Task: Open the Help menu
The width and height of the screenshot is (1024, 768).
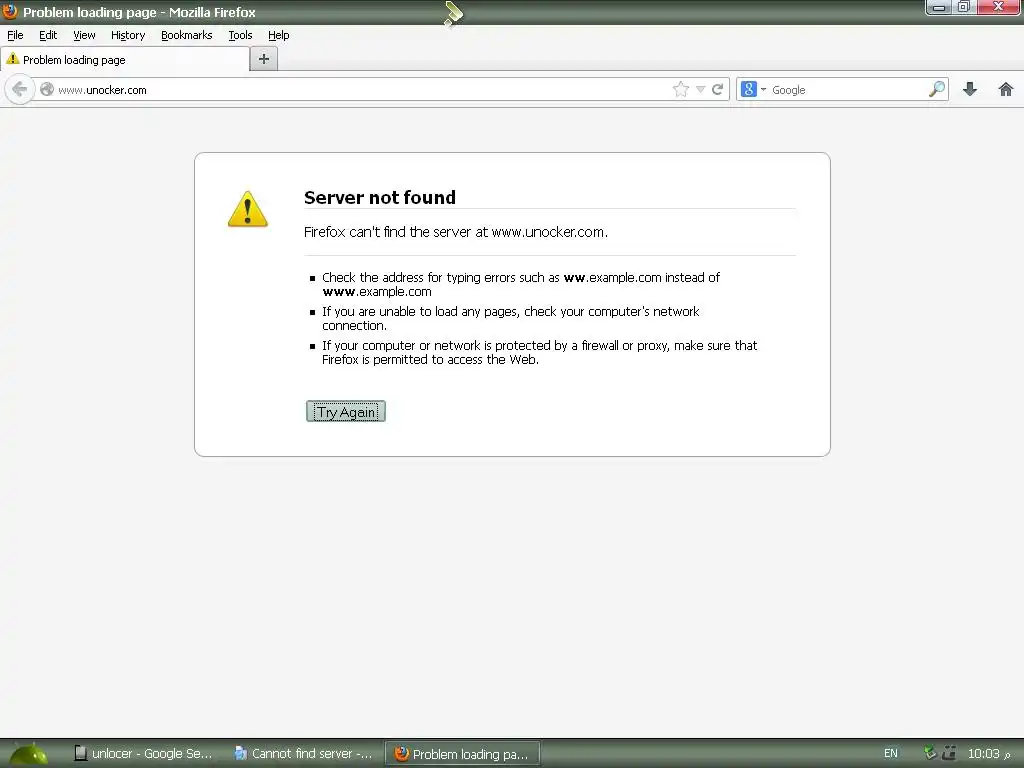Action: (279, 35)
